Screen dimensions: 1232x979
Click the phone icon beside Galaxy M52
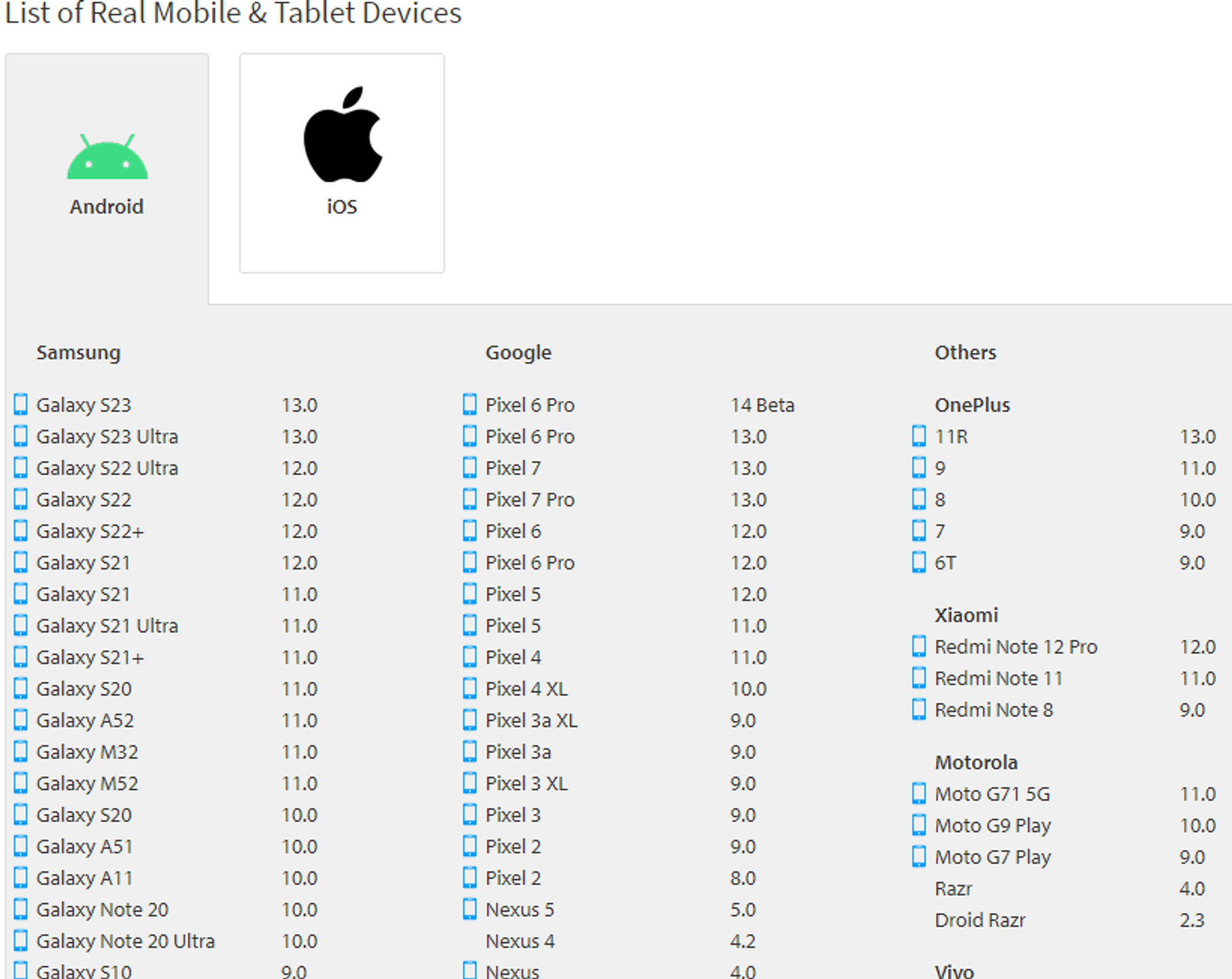(20, 783)
